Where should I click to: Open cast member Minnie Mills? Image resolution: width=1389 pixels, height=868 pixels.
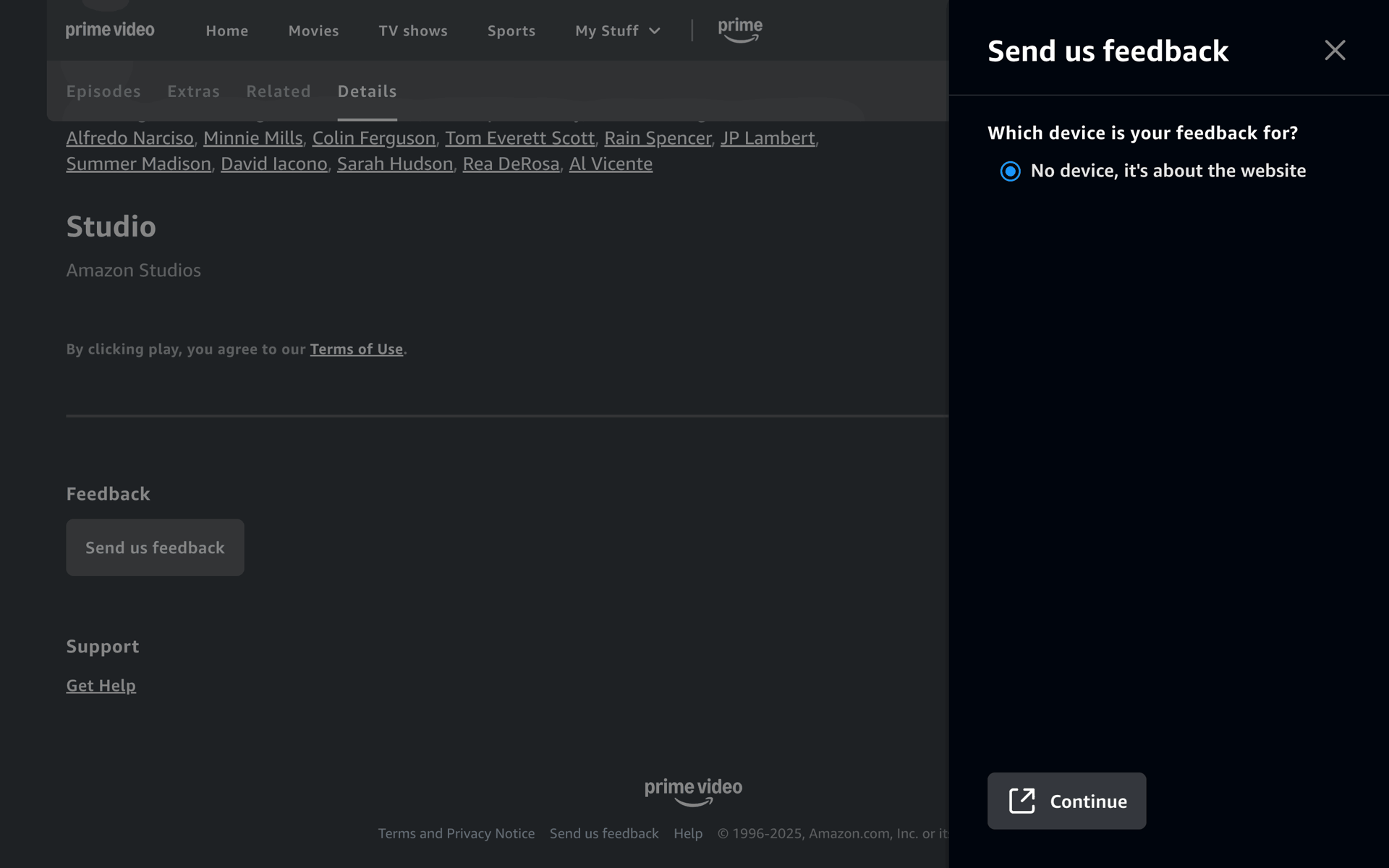[252, 137]
